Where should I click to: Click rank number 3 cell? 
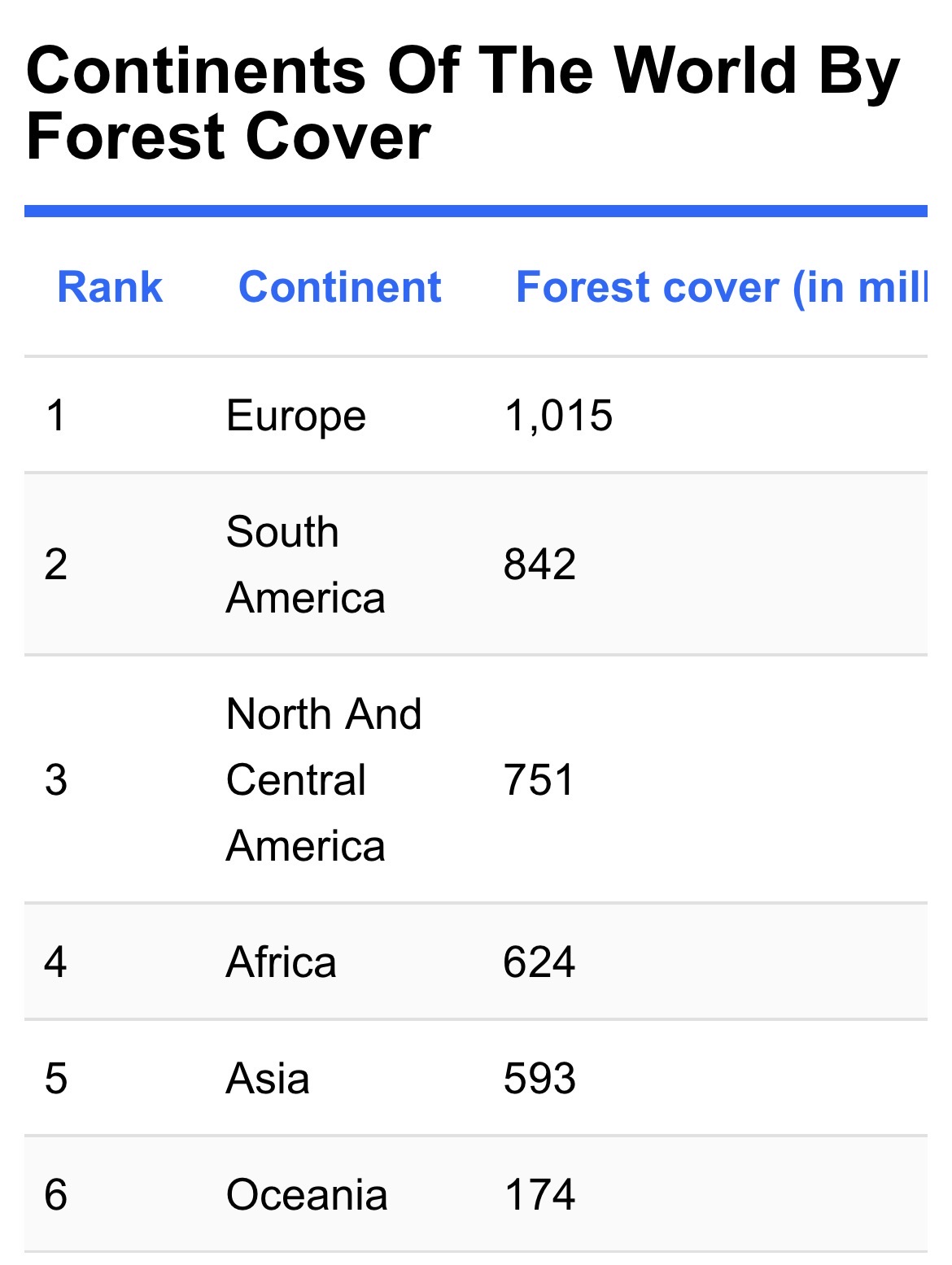click(x=55, y=780)
